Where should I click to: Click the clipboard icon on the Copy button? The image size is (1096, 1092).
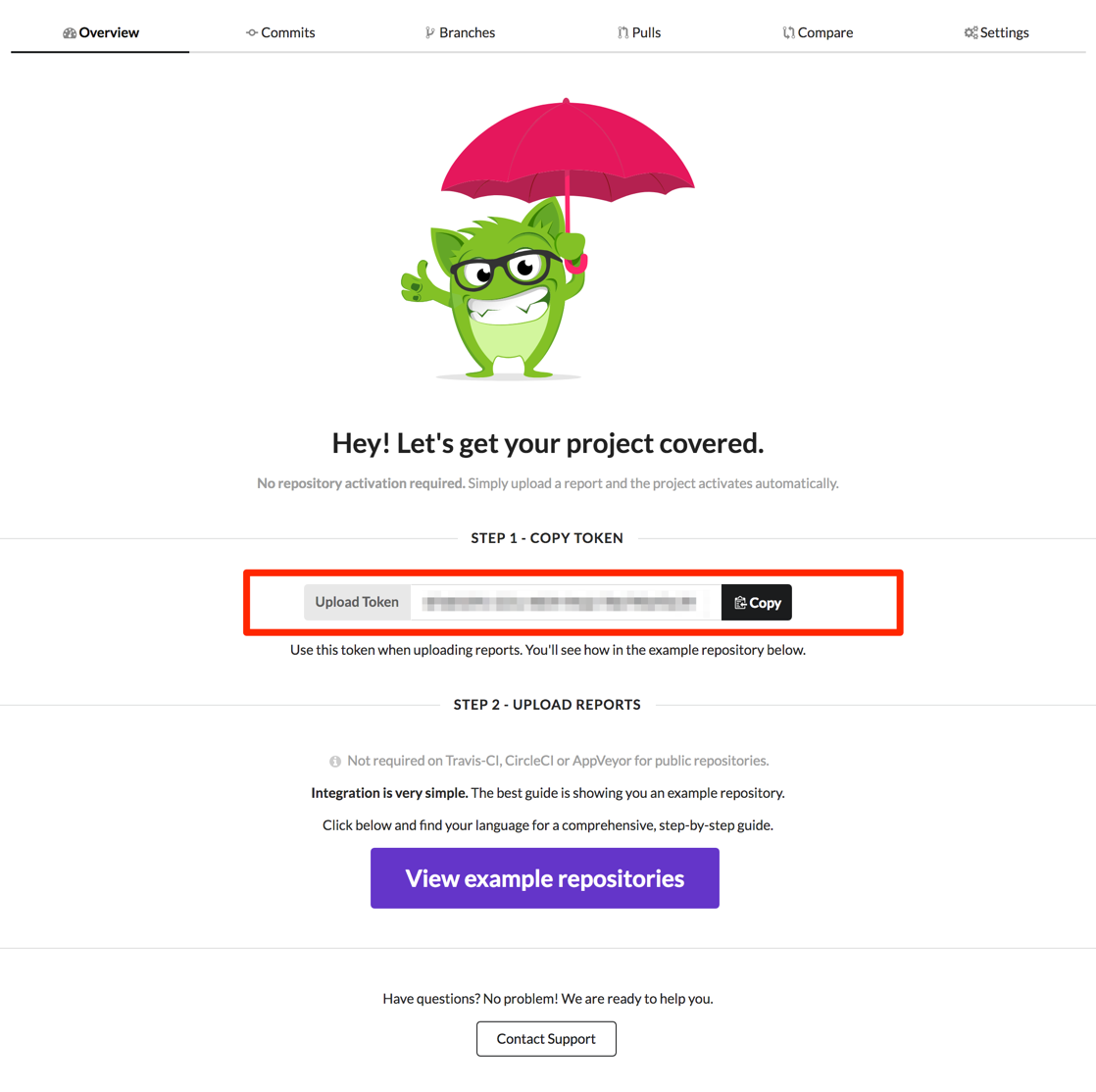point(740,603)
